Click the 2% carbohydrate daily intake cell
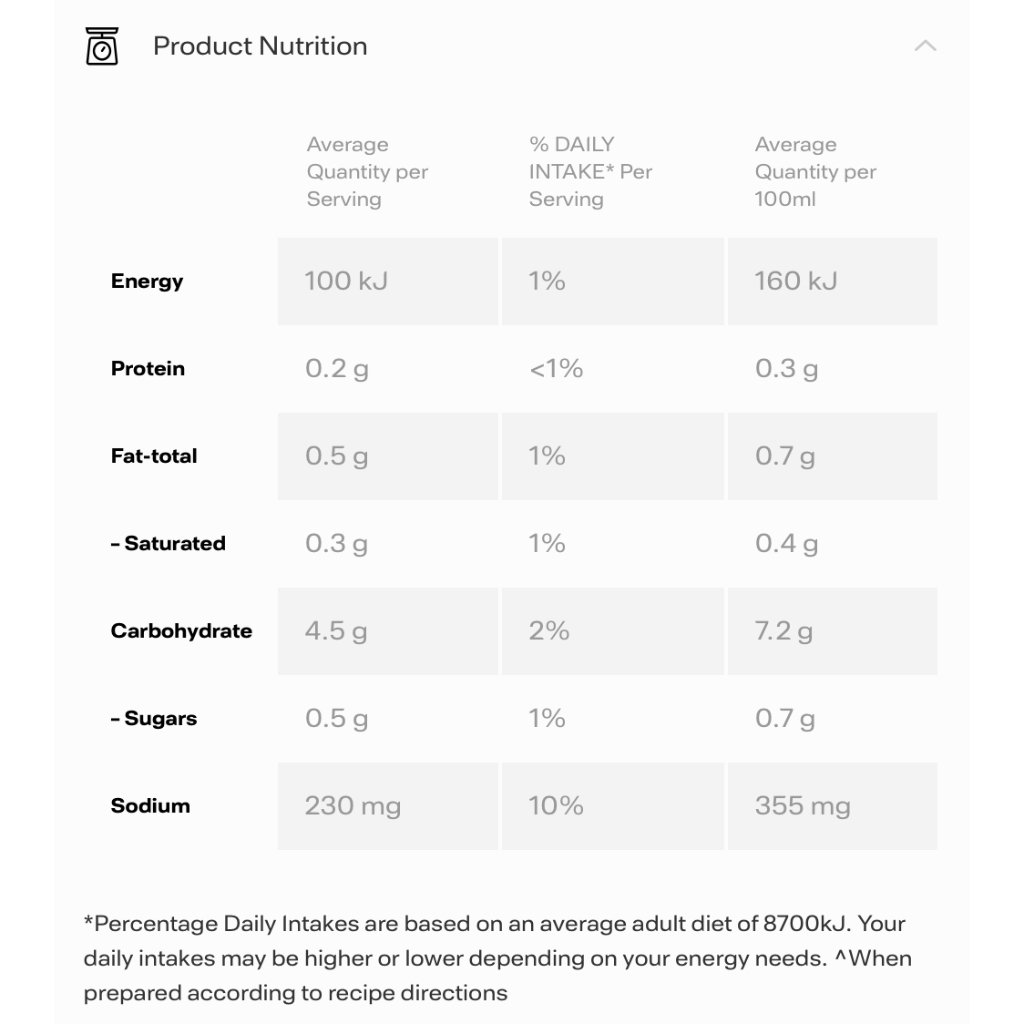 [613, 632]
